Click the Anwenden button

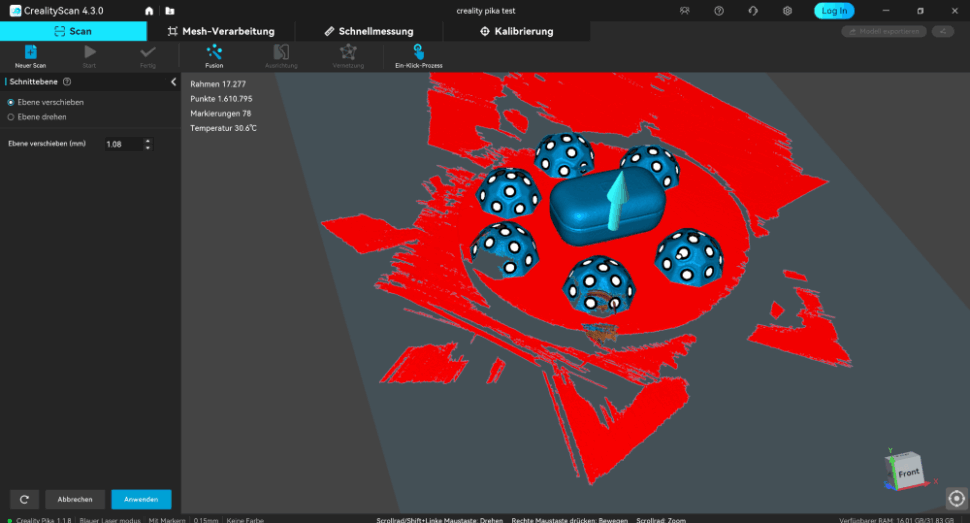coord(141,499)
